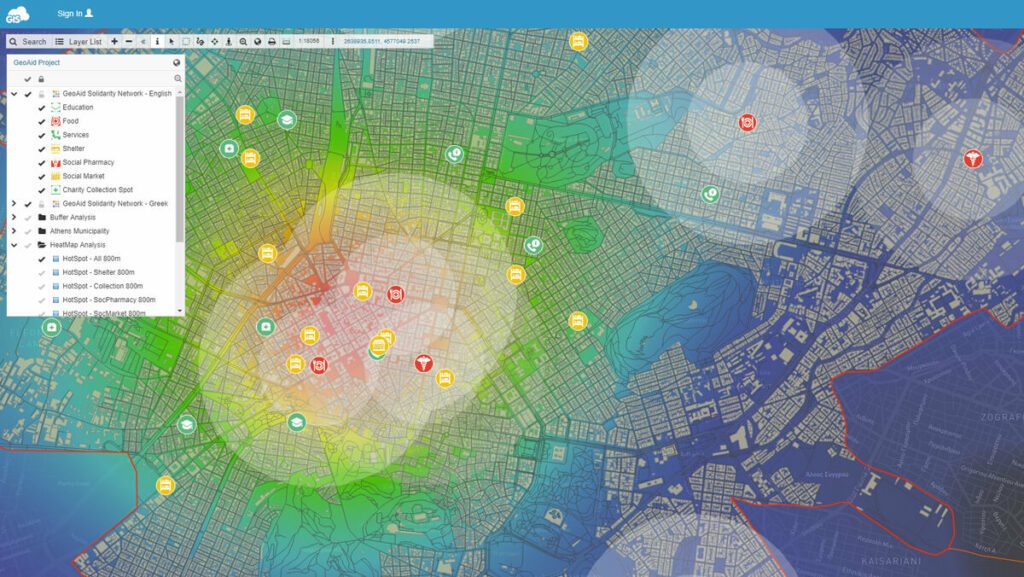Click the layer search magnifier in the panel
Image resolution: width=1024 pixels, height=577 pixels.
pos(178,78)
